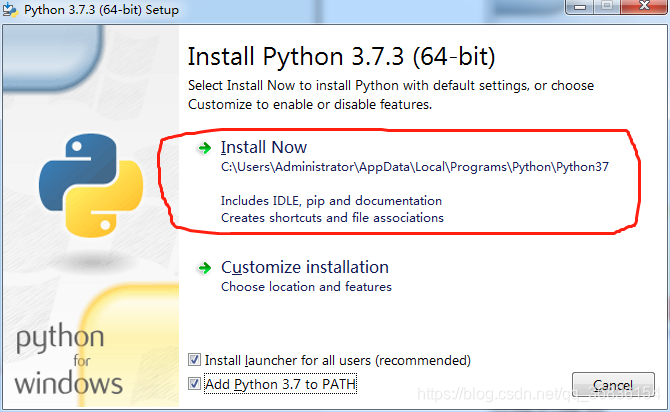Click the Cancel button
Viewport: 670px width, 412px height.
click(x=613, y=385)
